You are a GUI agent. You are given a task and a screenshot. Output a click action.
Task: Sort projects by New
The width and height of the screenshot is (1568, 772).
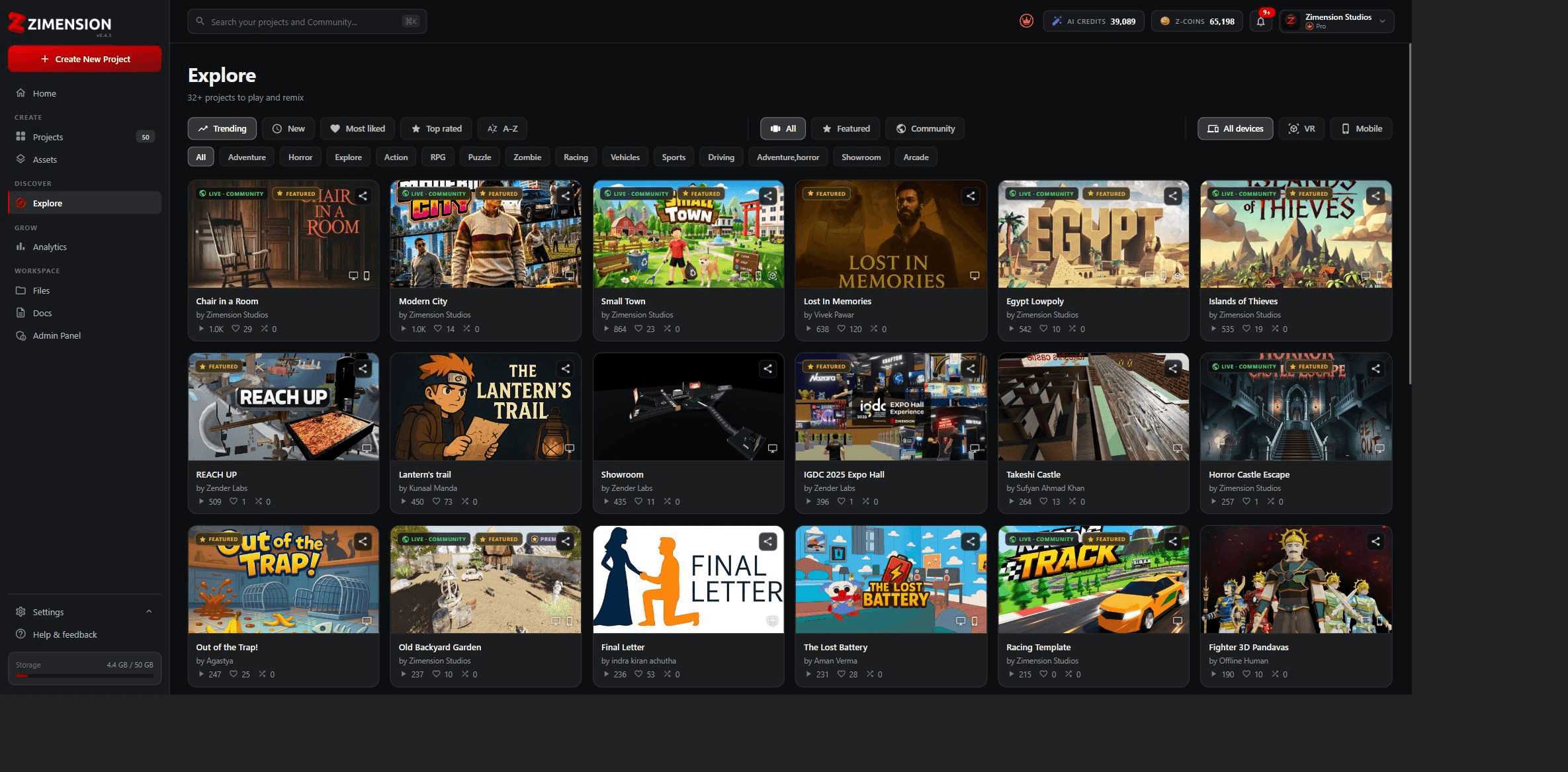pos(288,128)
